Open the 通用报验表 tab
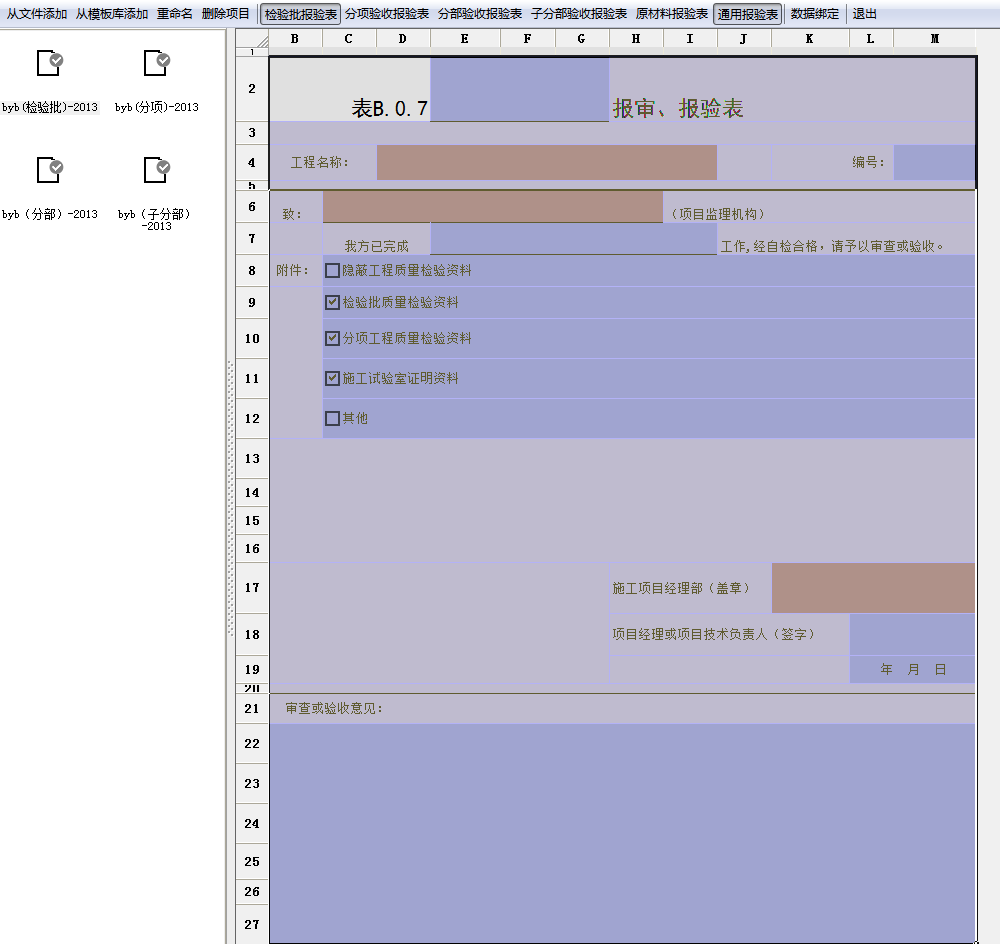The width and height of the screenshot is (1000, 944). [748, 14]
